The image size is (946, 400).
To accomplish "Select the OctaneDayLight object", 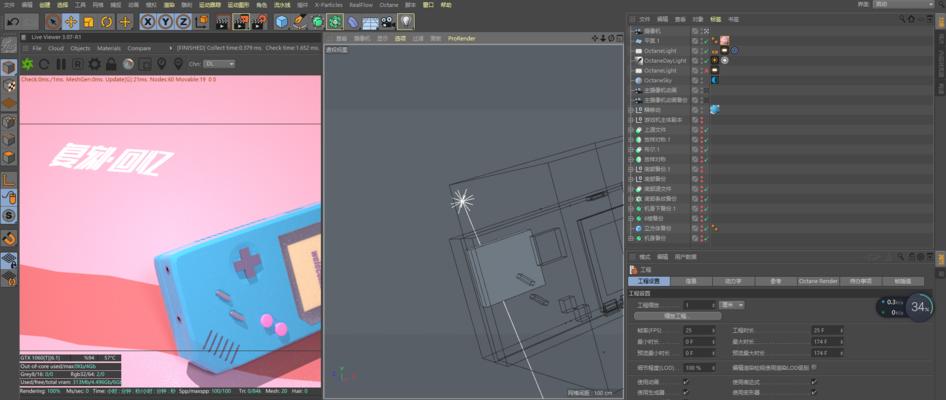I will click(665, 60).
